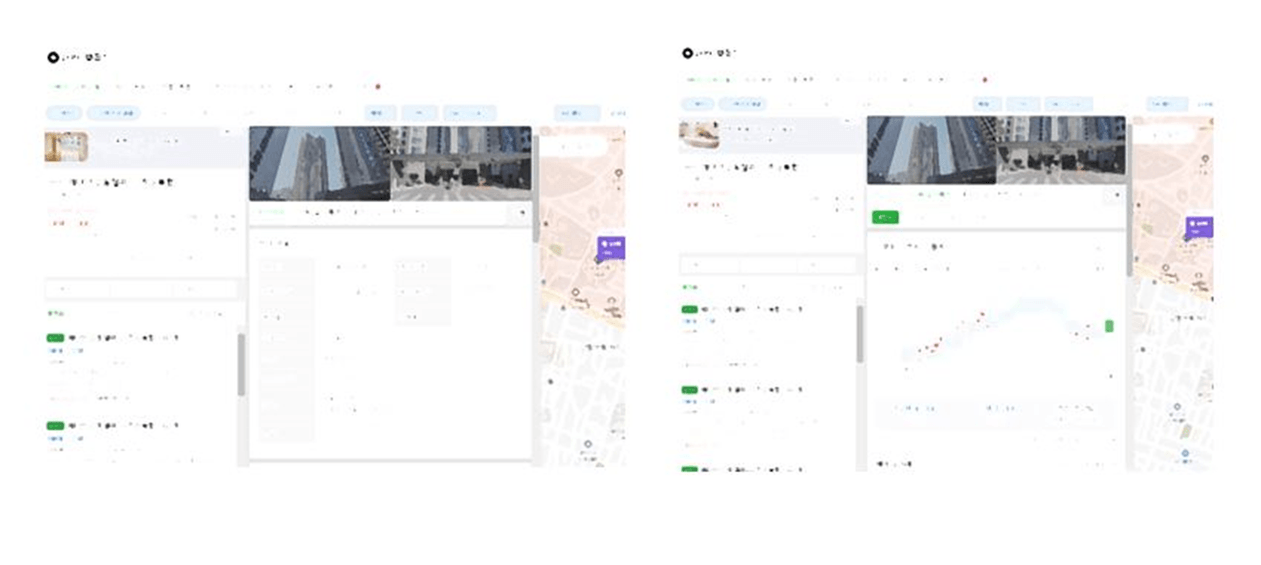Image resolution: width=1261 pixels, height=565 pixels.
Task: Click the round black logo in left screenshot
Action: click(x=53, y=57)
